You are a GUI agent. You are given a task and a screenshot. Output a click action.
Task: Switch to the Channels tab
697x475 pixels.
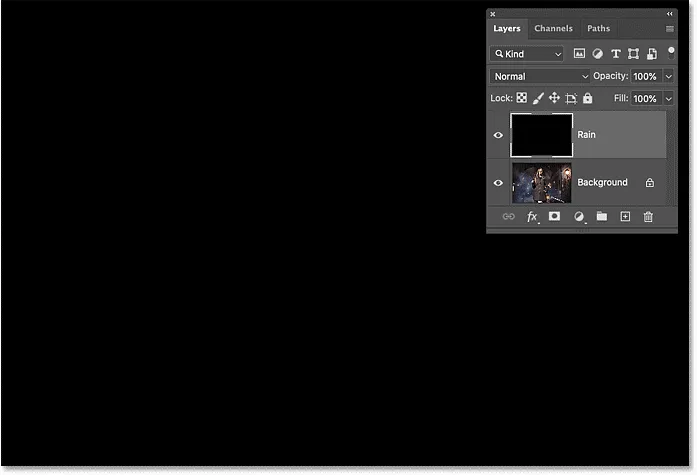pyautogui.click(x=553, y=29)
